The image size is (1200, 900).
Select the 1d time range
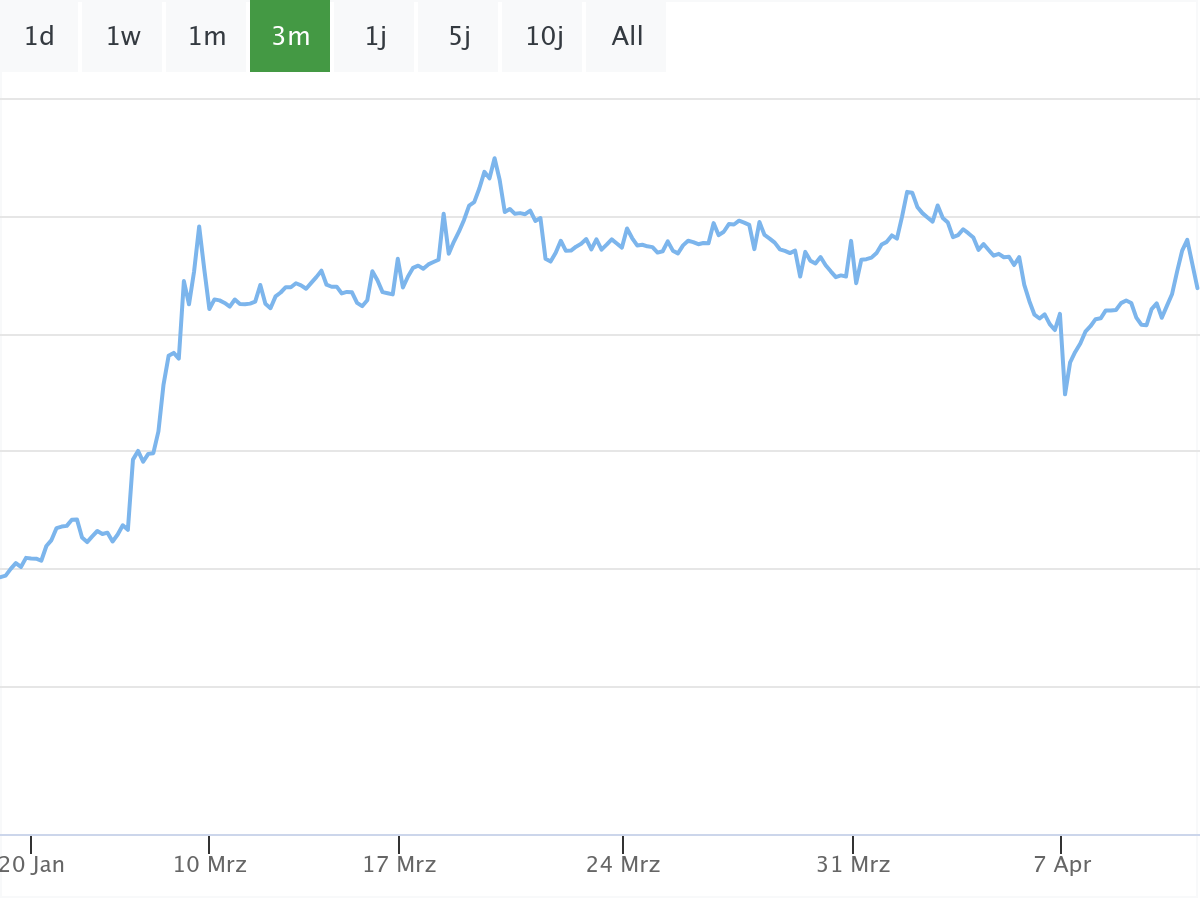coord(39,37)
